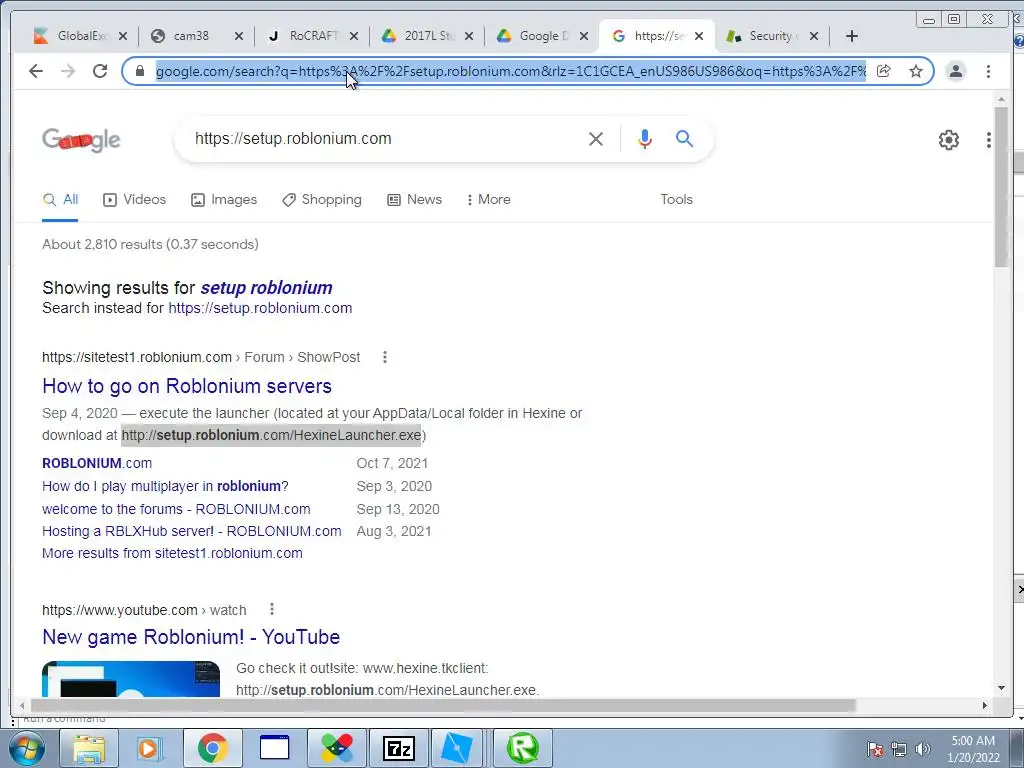Close the Security tab
Viewport: 1024px width, 768px height.
point(814,36)
